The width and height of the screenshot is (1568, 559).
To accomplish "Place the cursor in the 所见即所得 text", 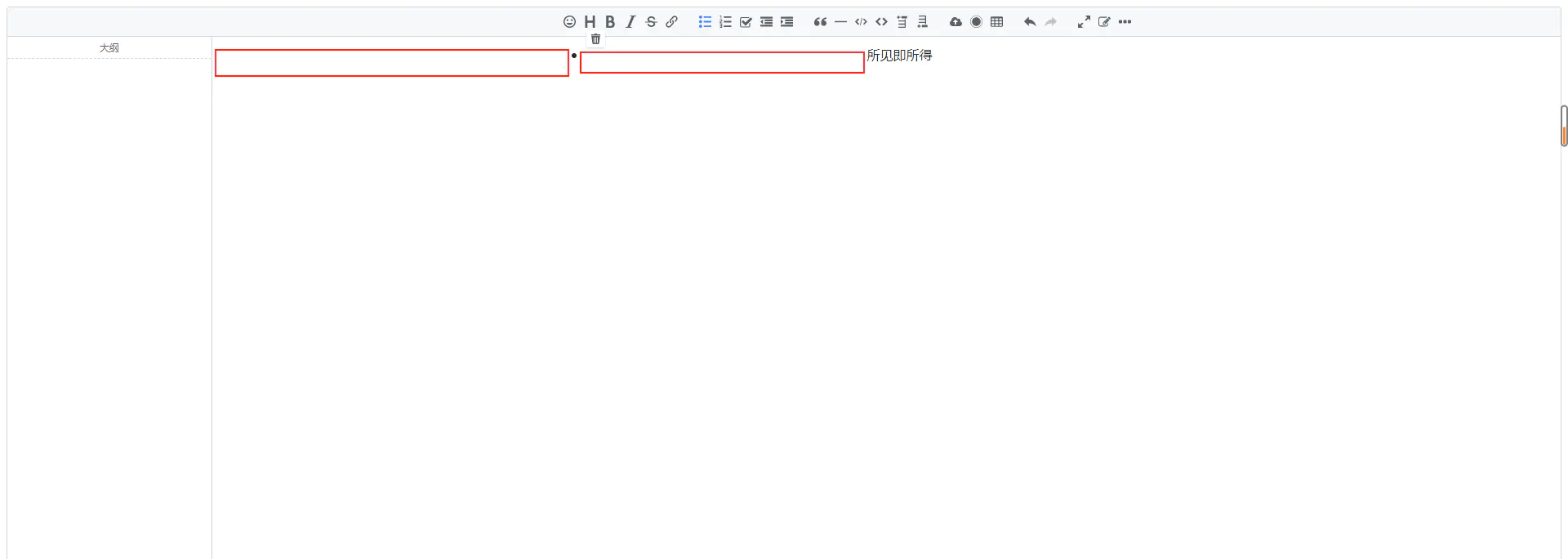I will click(899, 56).
